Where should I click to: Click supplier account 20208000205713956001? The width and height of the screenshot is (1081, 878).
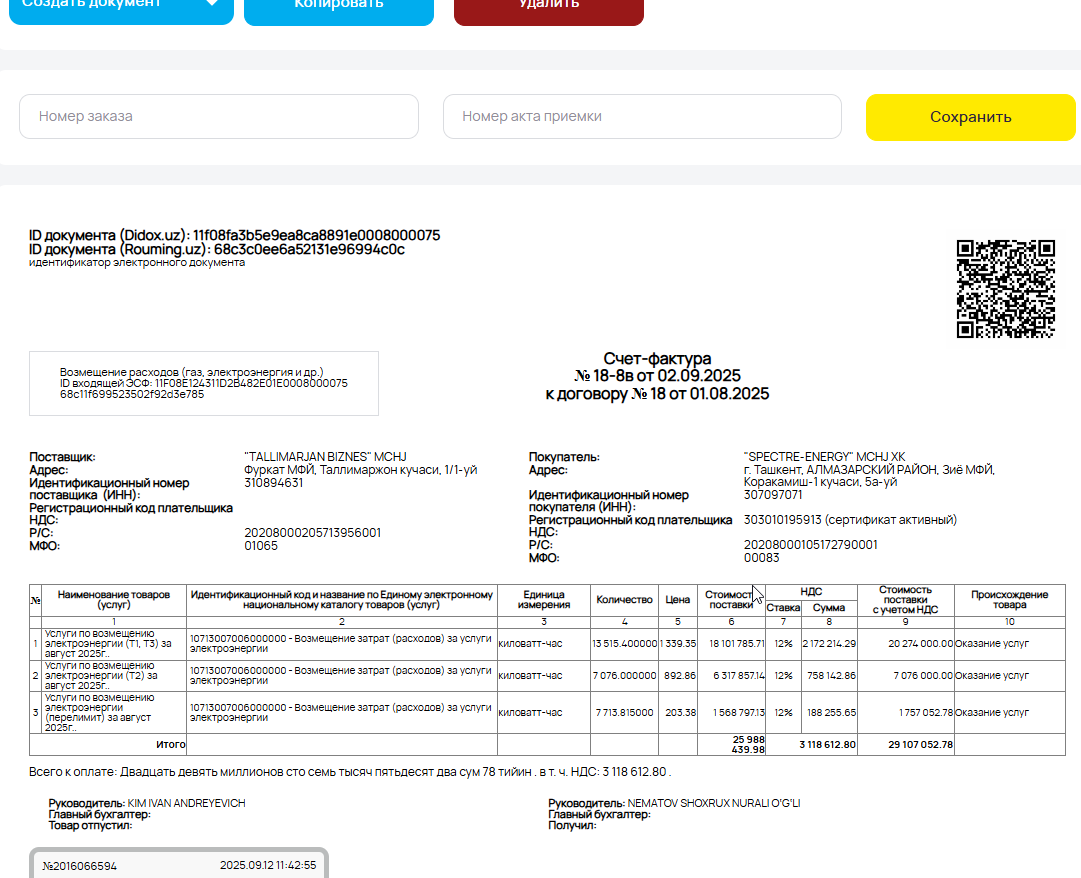[x=312, y=533]
